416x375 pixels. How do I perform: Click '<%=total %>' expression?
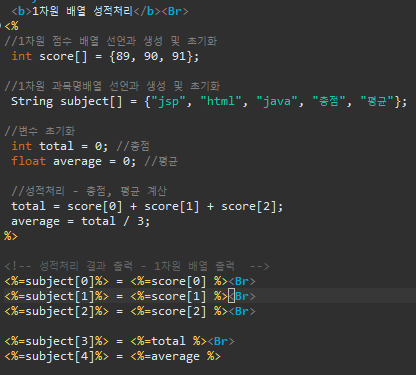point(168,341)
